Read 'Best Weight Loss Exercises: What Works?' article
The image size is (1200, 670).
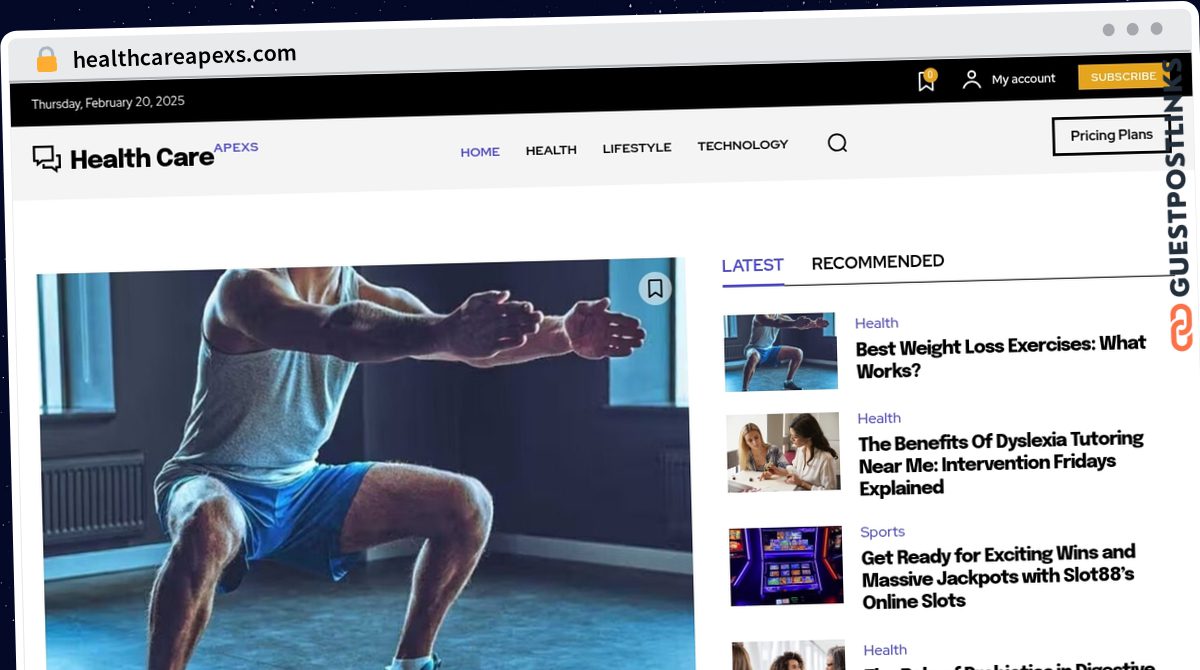[x=1000, y=357]
